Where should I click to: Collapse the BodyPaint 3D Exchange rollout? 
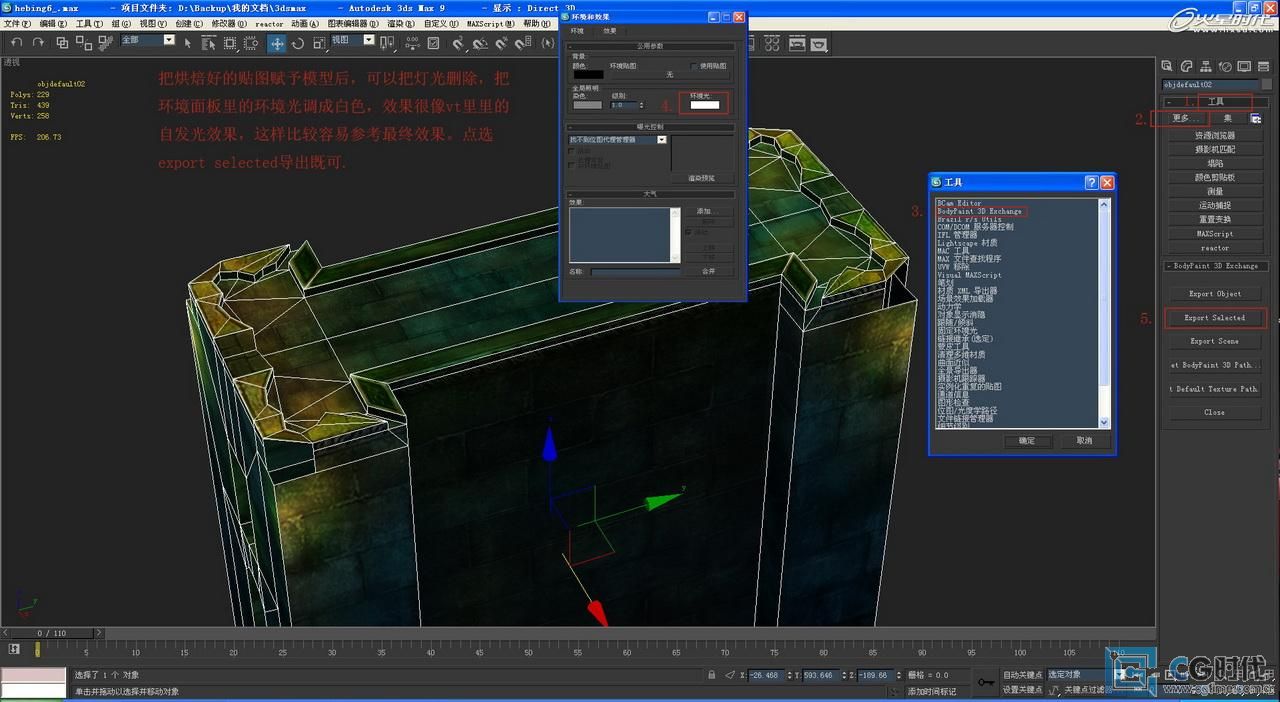click(x=1214, y=266)
